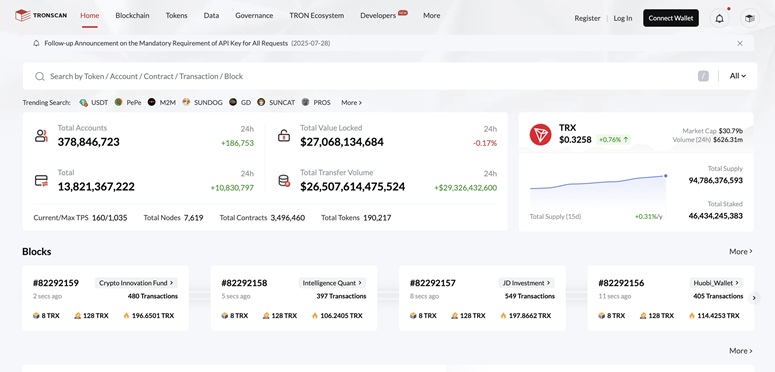Open block #82292159 link
Image resolution: width=775 pixels, height=372 pixels.
click(x=56, y=283)
